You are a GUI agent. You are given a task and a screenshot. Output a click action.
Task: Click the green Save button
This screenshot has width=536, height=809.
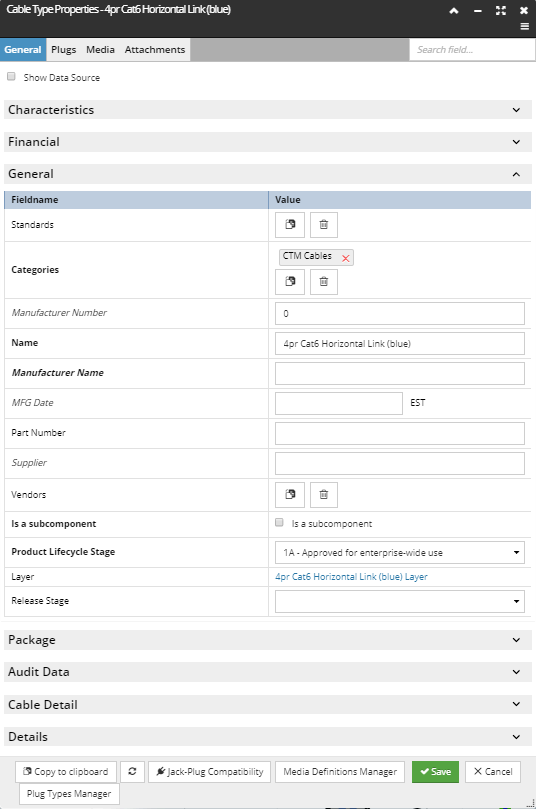coord(435,771)
